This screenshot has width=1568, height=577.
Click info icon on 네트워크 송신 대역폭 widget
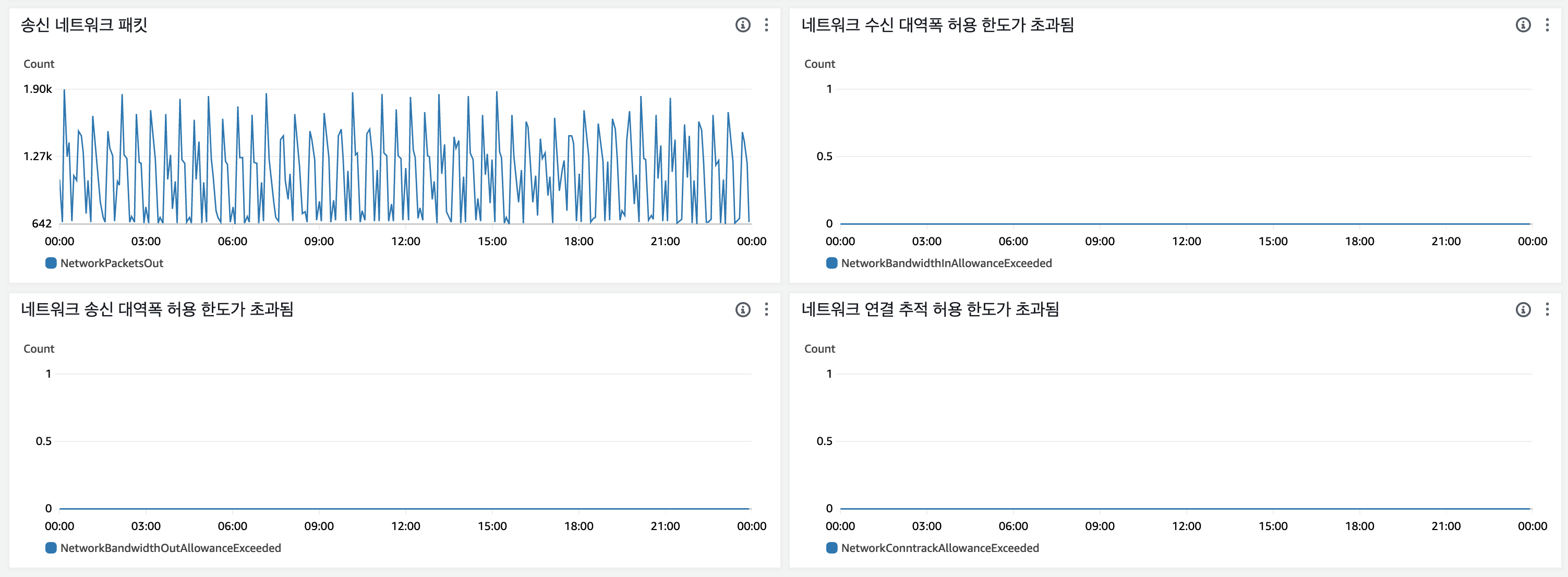pos(743,310)
